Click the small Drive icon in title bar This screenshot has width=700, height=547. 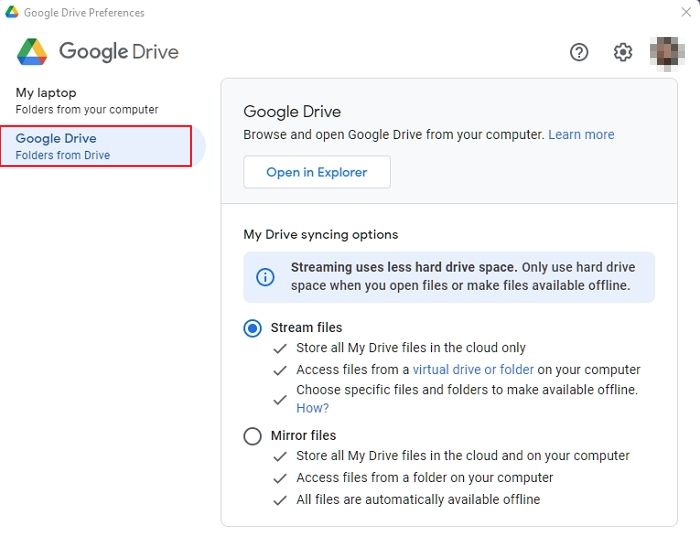tap(12, 12)
